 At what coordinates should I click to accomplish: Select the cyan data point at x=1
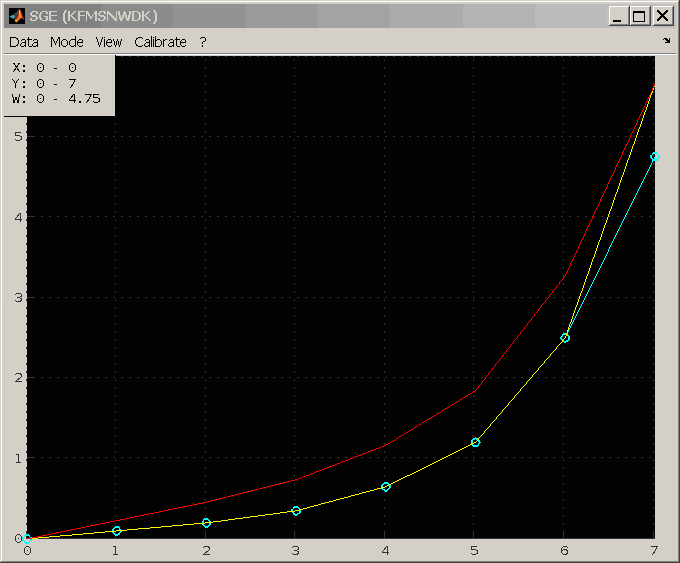coord(117,531)
